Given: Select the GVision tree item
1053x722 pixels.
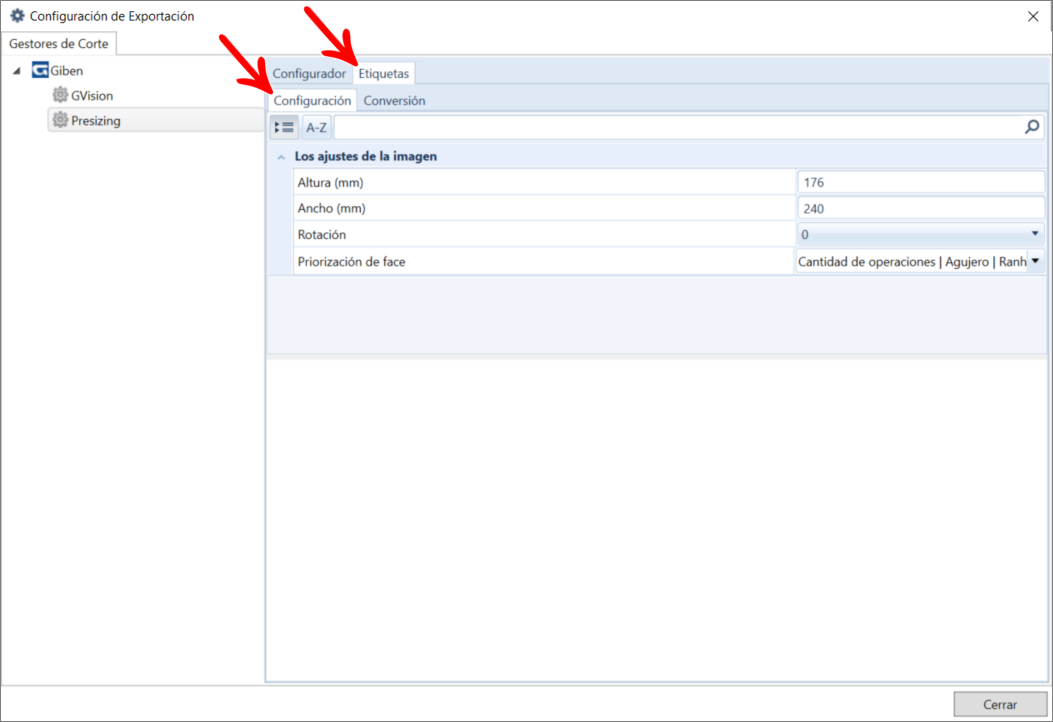Looking at the screenshot, I should pos(92,95).
